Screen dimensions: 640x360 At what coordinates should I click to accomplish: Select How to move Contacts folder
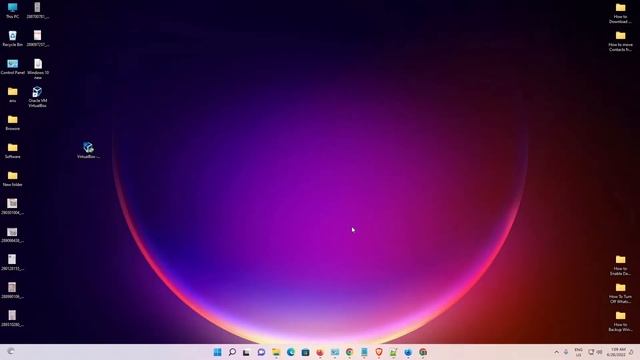click(620, 41)
